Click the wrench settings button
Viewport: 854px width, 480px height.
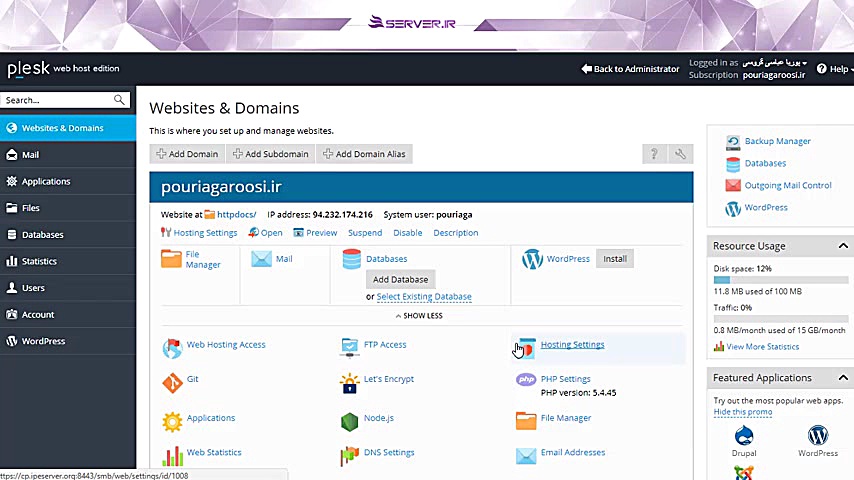(x=680, y=154)
